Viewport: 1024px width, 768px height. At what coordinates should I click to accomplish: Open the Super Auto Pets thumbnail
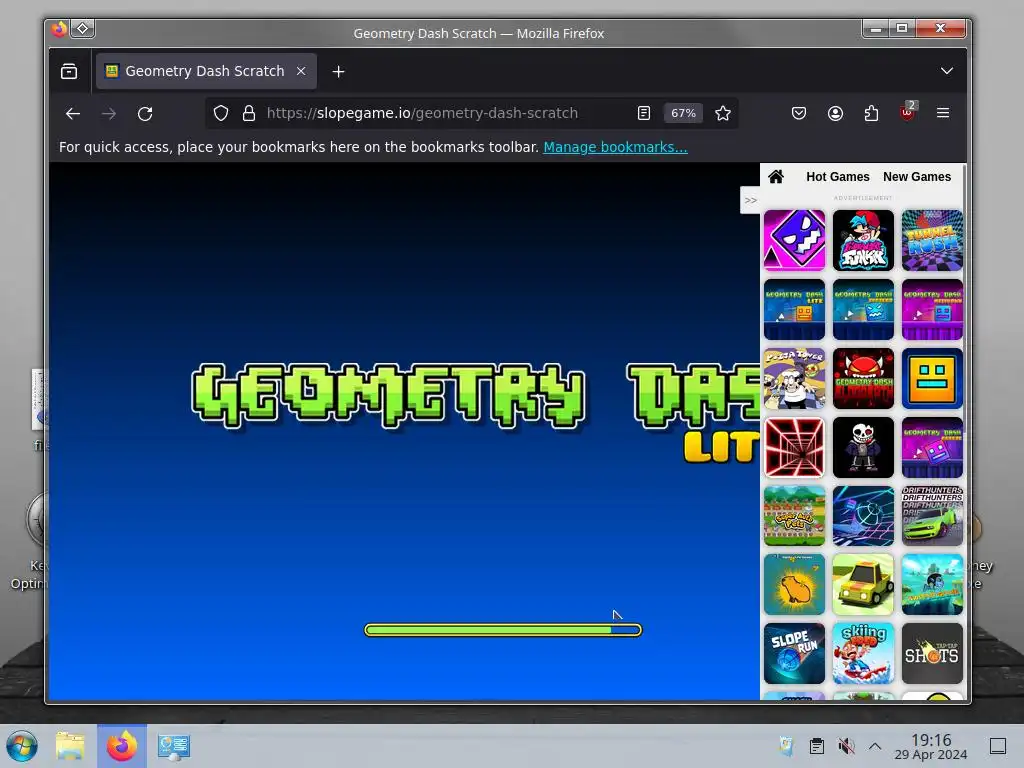794,516
